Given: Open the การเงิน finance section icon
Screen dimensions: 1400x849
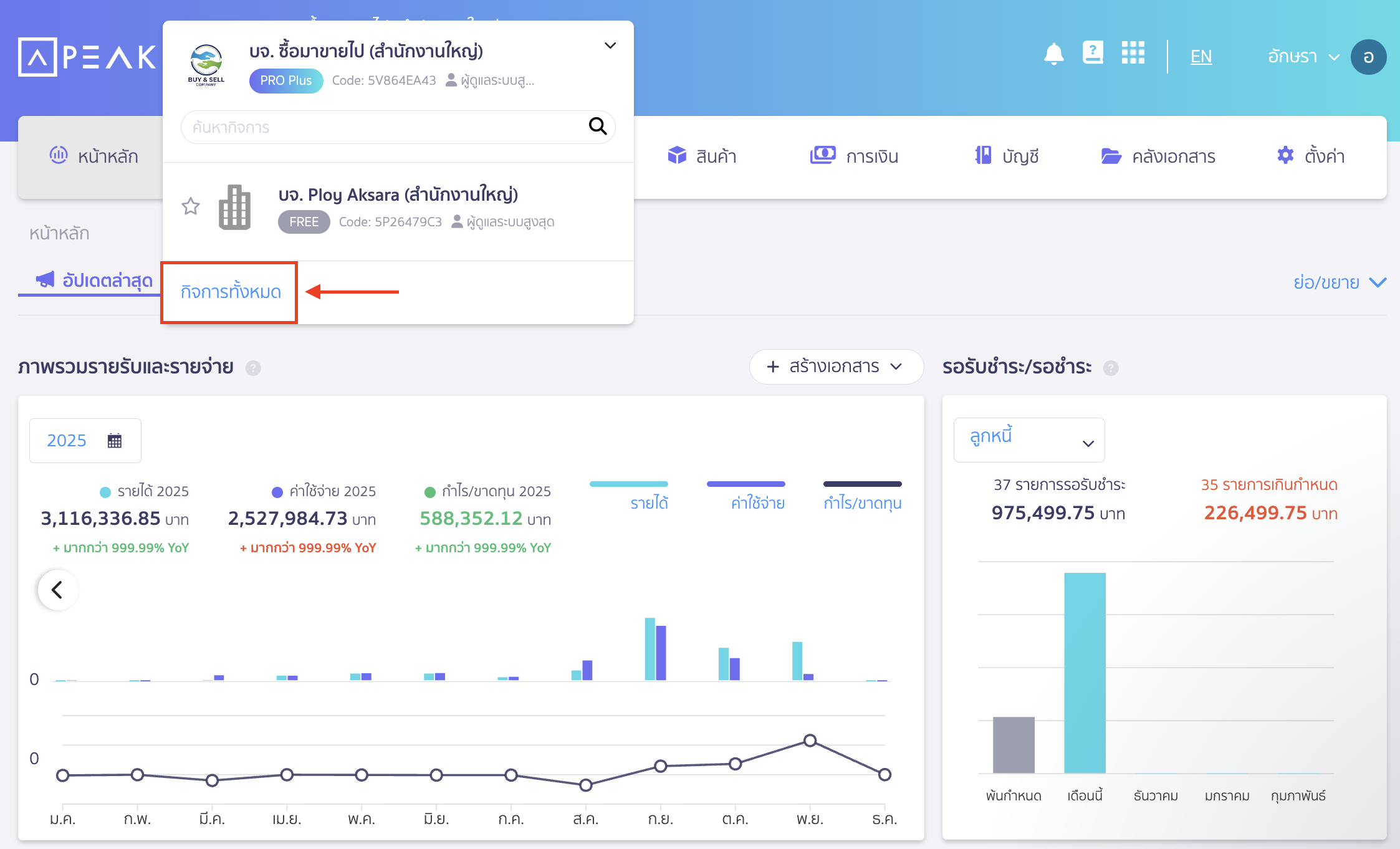Looking at the screenshot, I should (823, 155).
